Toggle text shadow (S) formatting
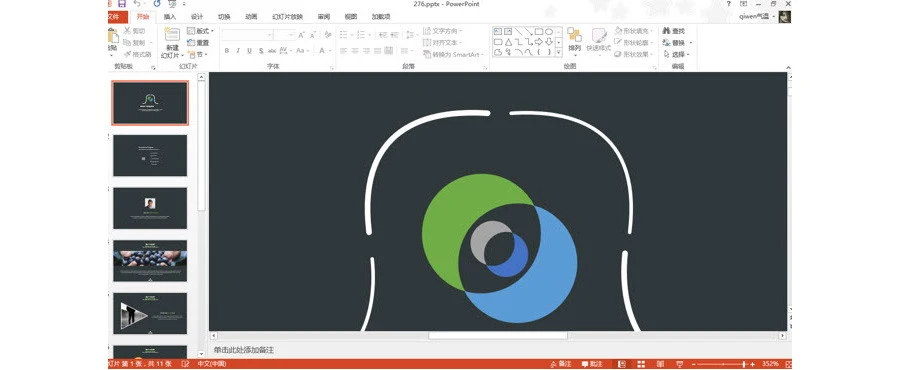 (x=261, y=50)
